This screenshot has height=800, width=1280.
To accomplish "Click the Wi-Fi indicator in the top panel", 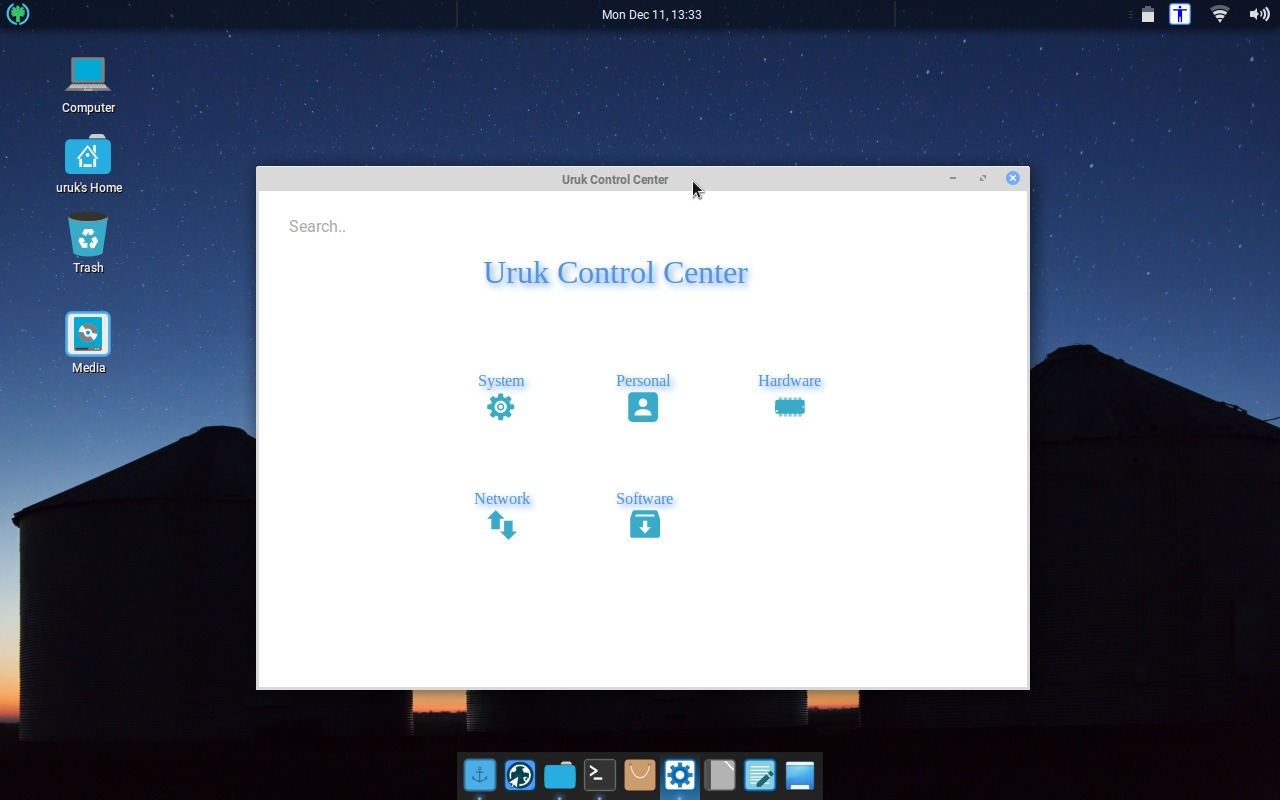I will [1218, 14].
